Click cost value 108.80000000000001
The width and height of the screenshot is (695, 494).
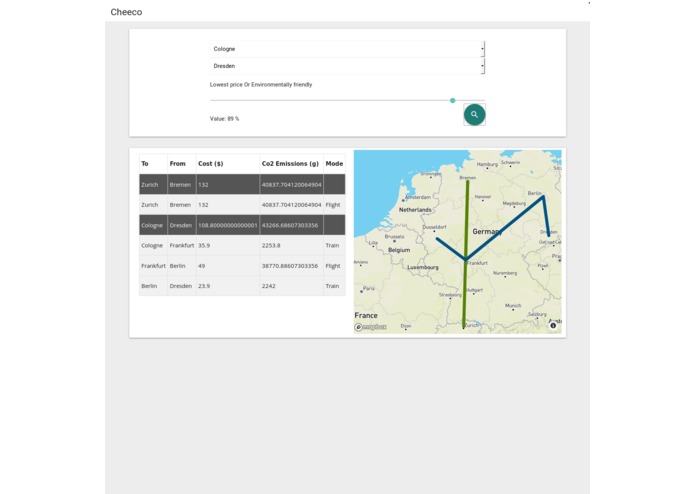pos(228,225)
